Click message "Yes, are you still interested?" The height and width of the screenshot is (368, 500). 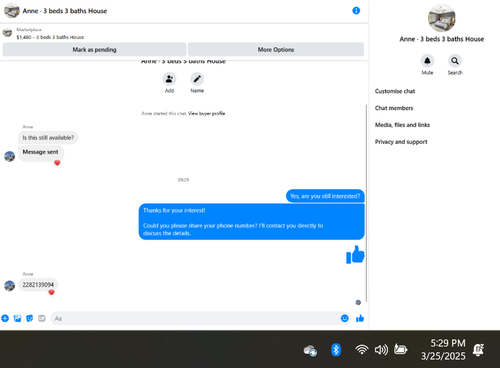coord(325,196)
